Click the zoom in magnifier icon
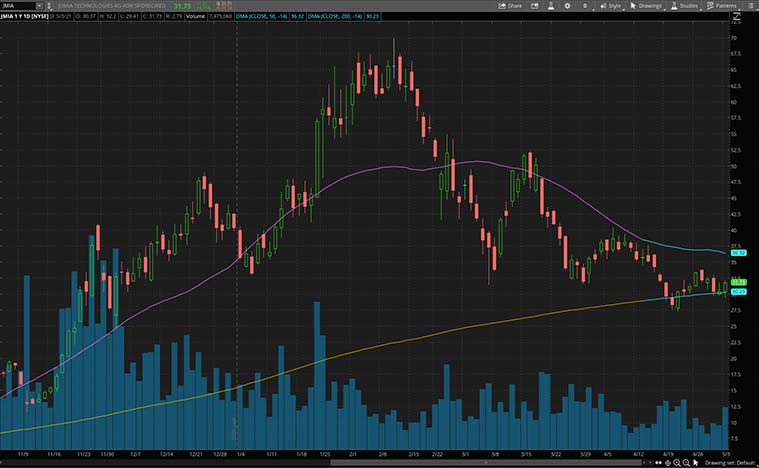This screenshot has height=468, width=759. point(677,463)
